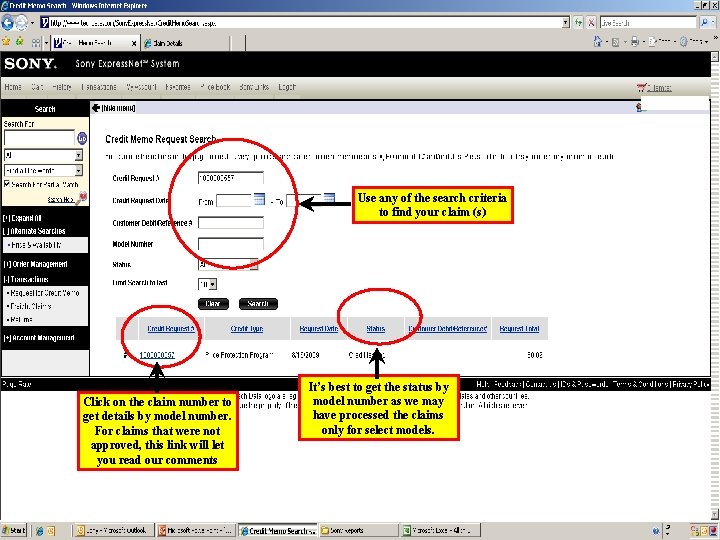This screenshot has width=720, height=540.
Task: Click the Add to Favorites icon
Action: [20, 42]
